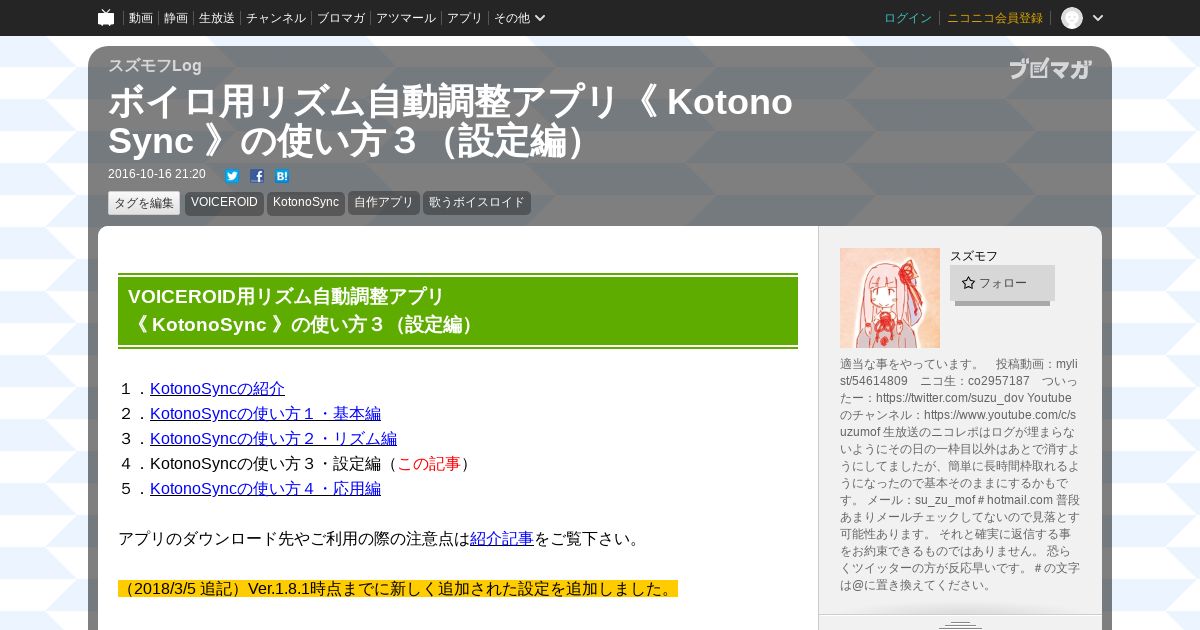Open the account dropdown arrow next to the avatar

pyautogui.click(x=1098, y=18)
